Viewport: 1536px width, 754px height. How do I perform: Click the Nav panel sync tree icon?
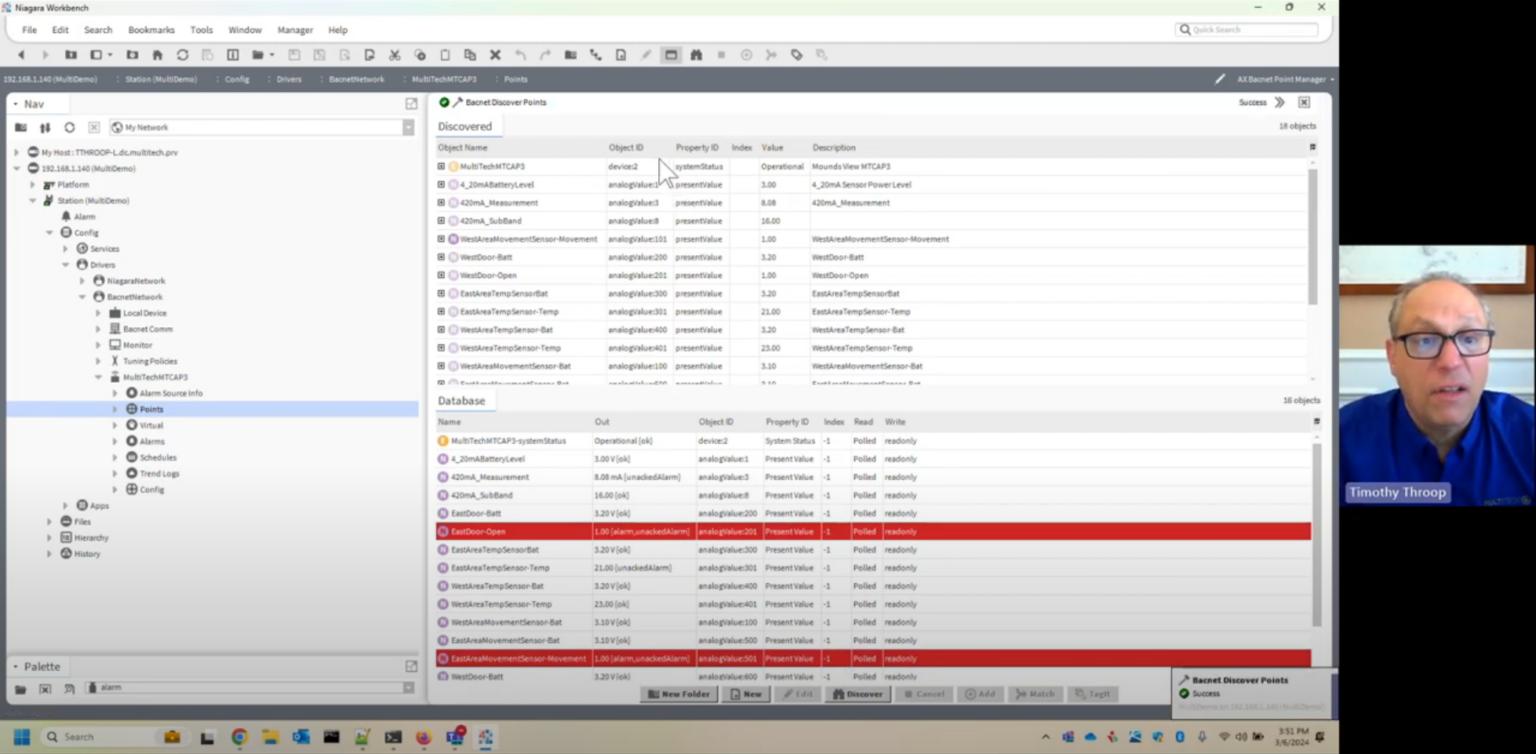pos(45,128)
